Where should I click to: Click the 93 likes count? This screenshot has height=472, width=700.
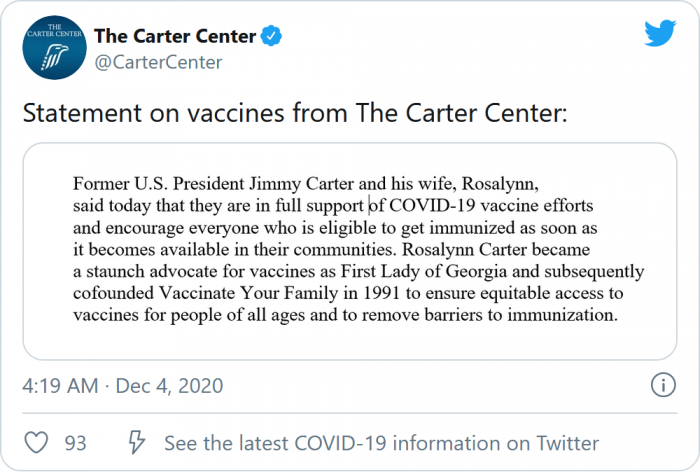point(75,442)
